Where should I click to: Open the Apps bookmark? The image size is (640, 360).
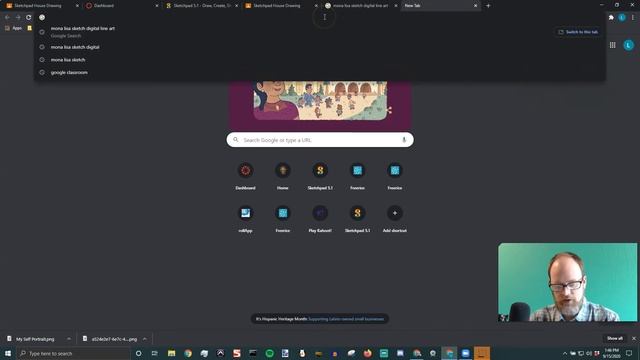tap(13, 28)
